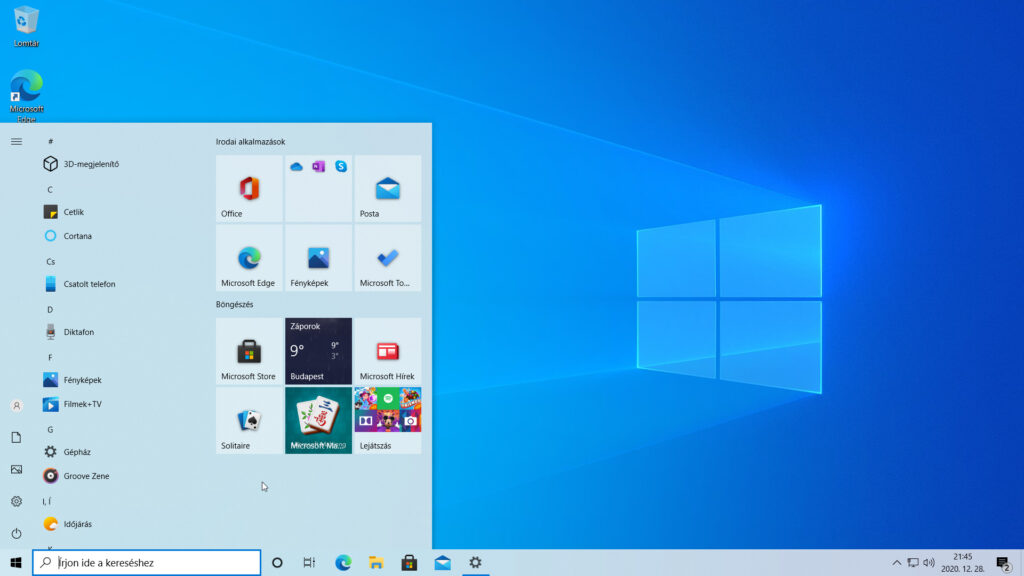Open the Mail app from the taskbar
This screenshot has width=1024, height=576.
pos(442,562)
